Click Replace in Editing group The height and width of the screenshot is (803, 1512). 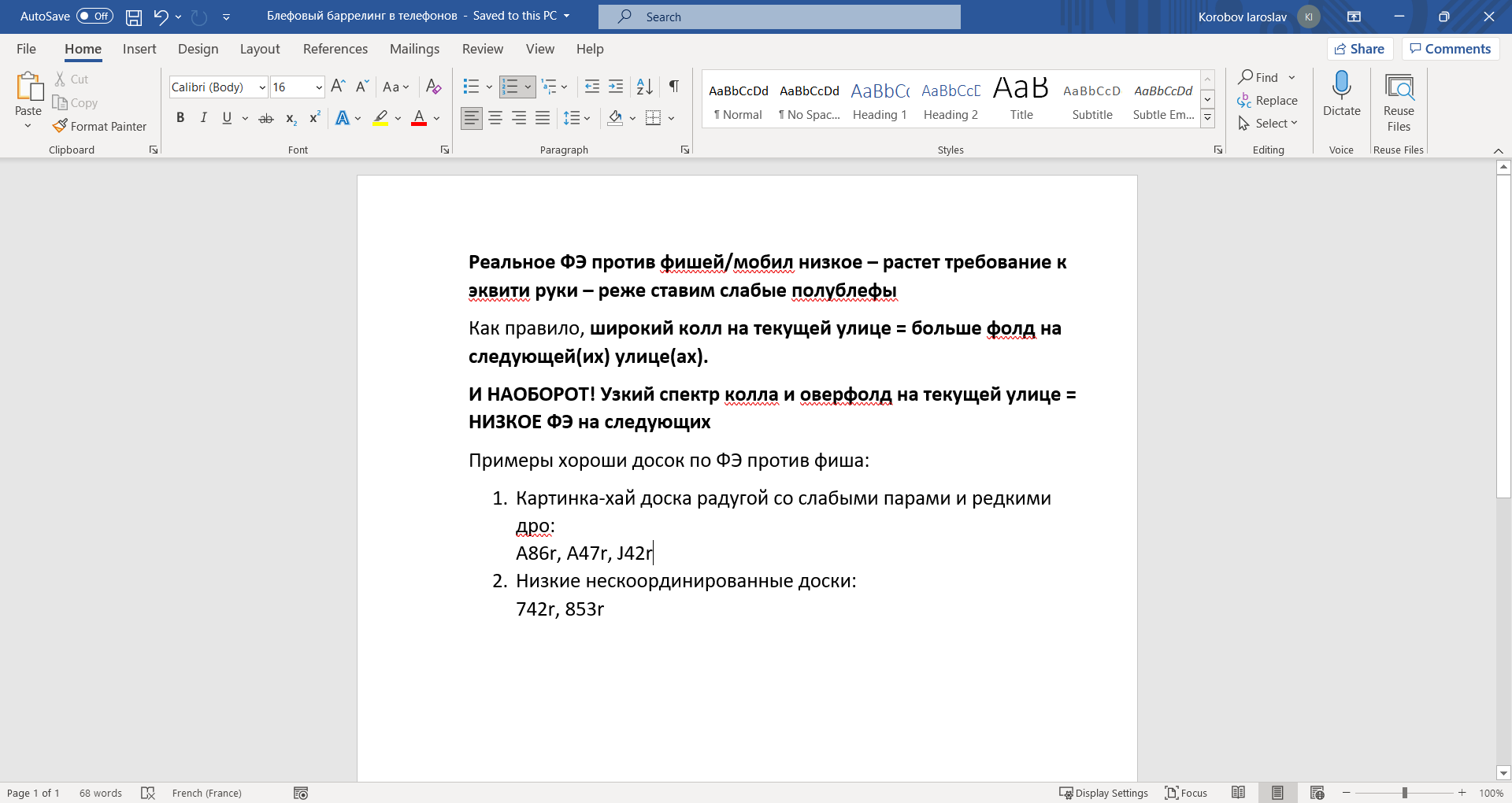1268,101
